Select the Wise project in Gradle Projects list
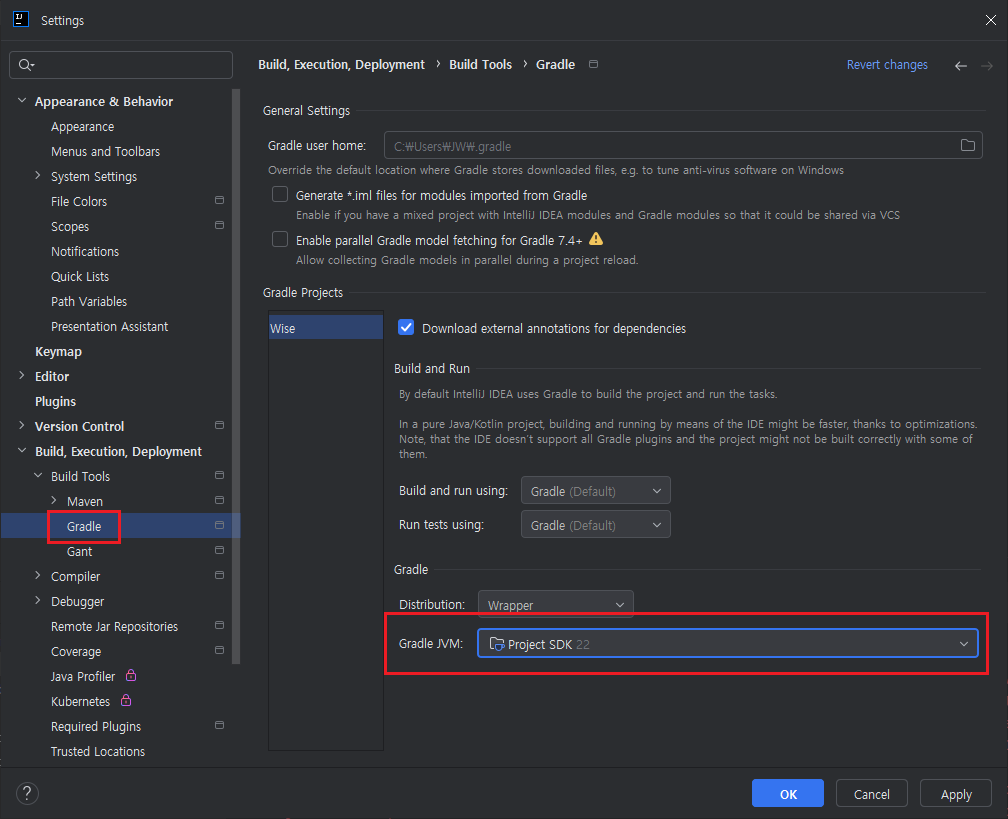Viewport: 1008px width, 819px height. pyautogui.click(x=283, y=328)
